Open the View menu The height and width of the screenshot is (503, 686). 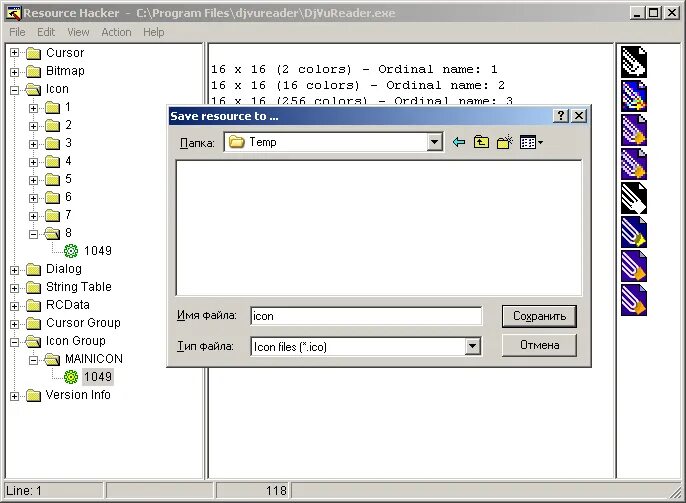click(x=78, y=32)
